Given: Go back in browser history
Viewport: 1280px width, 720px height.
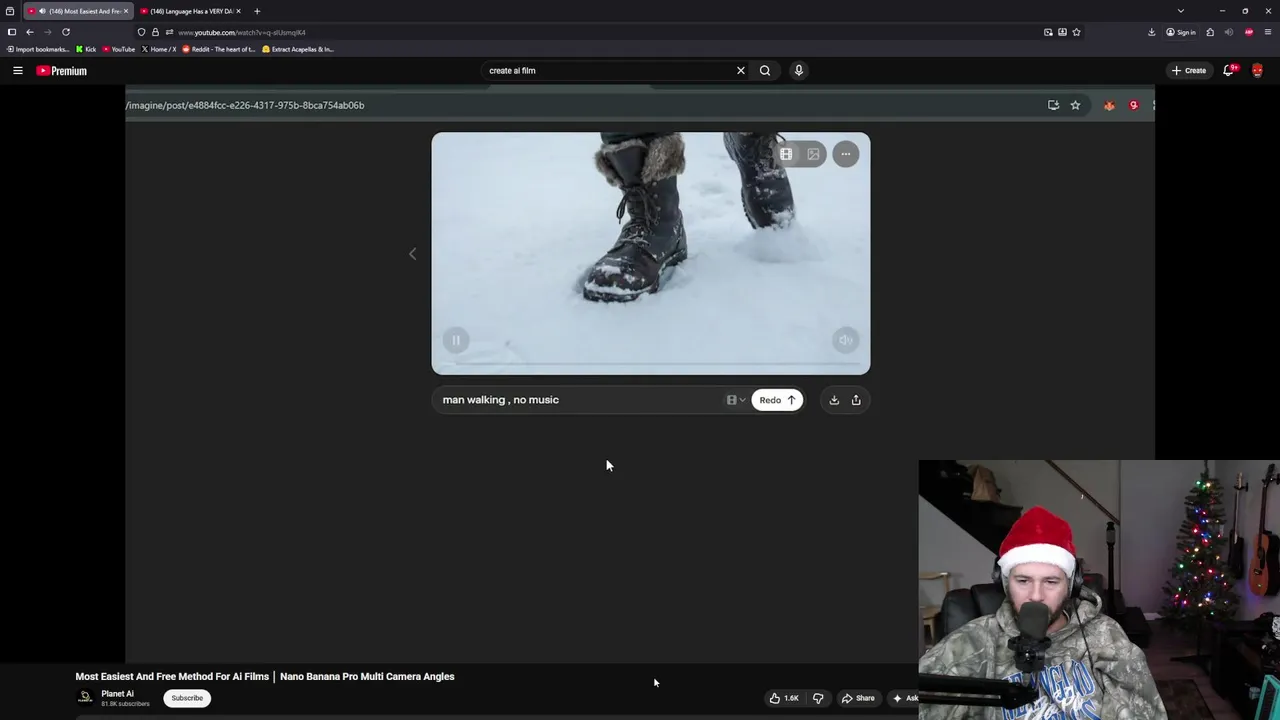Looking at the screenshot, I should click(30, 32).
